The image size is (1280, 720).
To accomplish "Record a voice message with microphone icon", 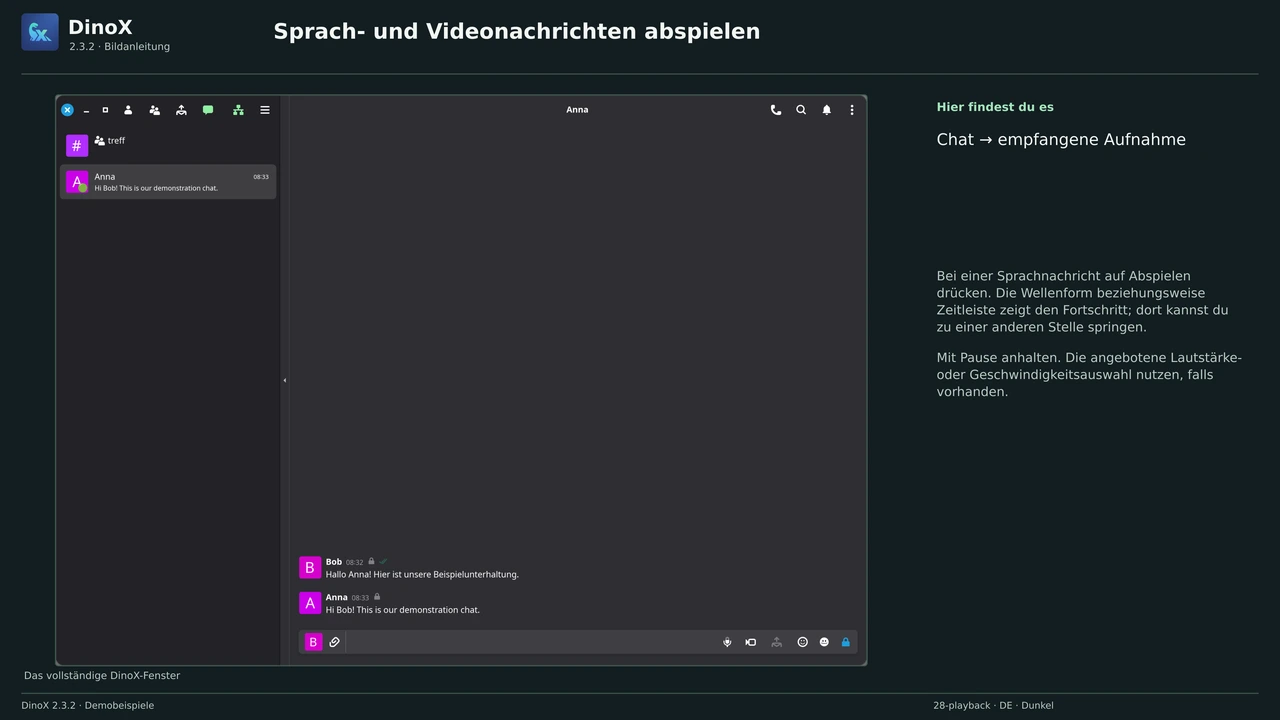I will coord(727,642).
